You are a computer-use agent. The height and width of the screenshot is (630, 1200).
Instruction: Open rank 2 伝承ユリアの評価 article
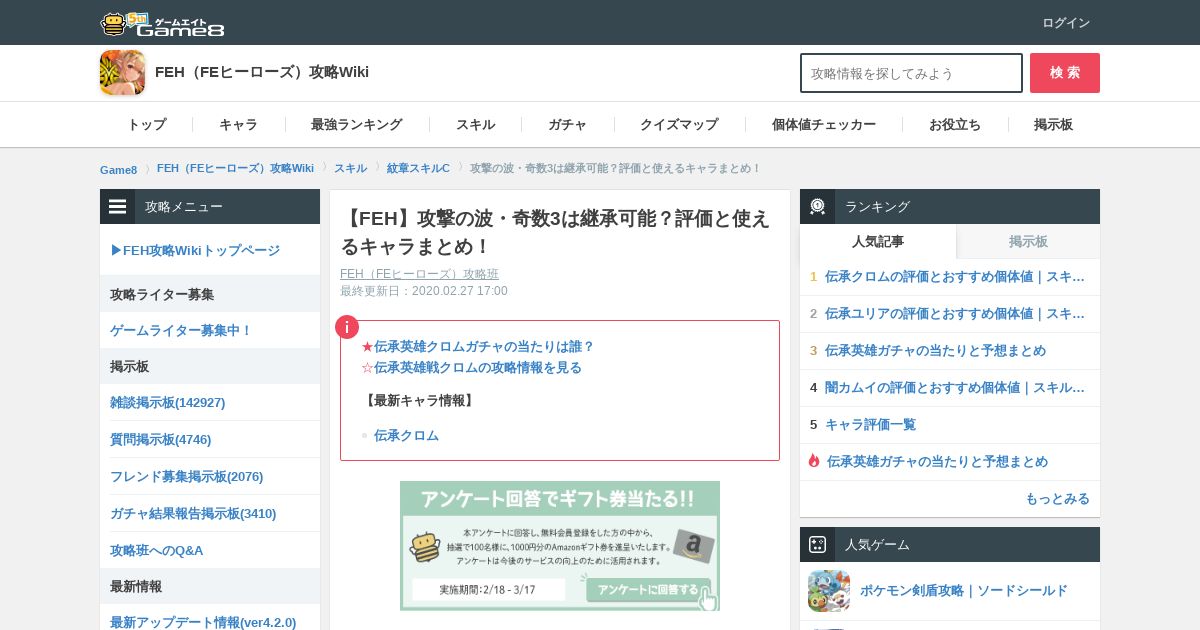tap(955, 314)
